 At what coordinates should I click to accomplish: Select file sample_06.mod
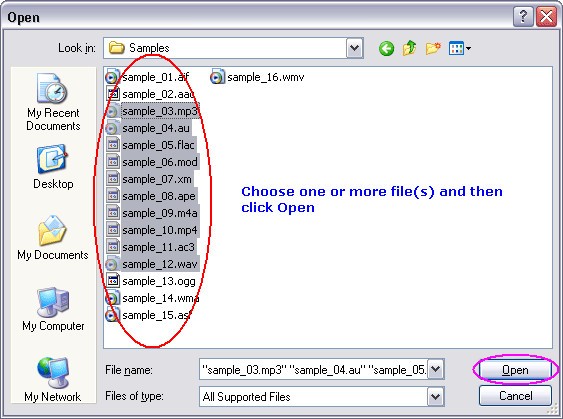tap(152, 162)
